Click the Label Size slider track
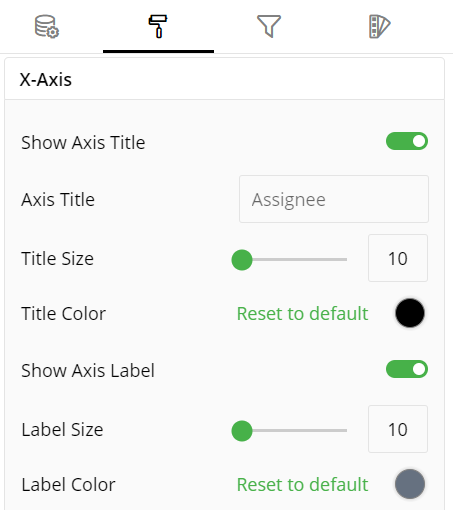This screenshot has height=510, width=453. click(x=289, y=430)
